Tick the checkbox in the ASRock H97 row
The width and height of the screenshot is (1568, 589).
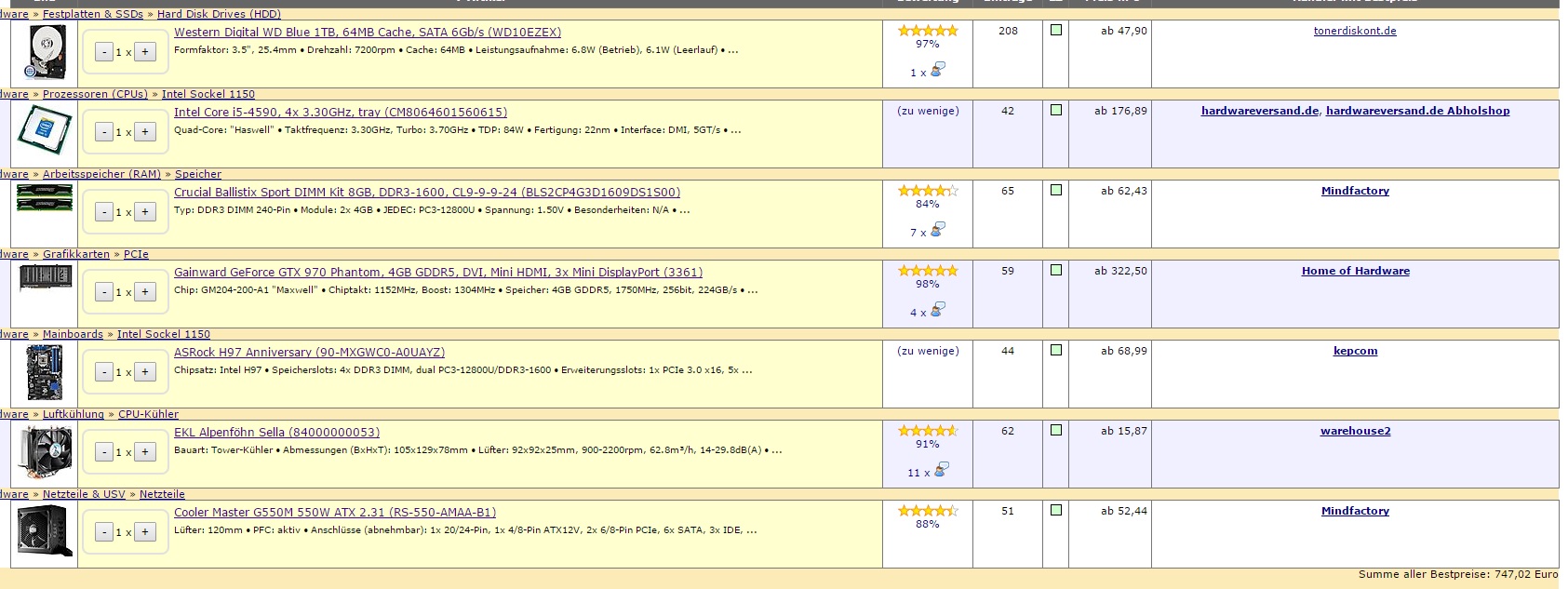click(x=1056, y=351)
